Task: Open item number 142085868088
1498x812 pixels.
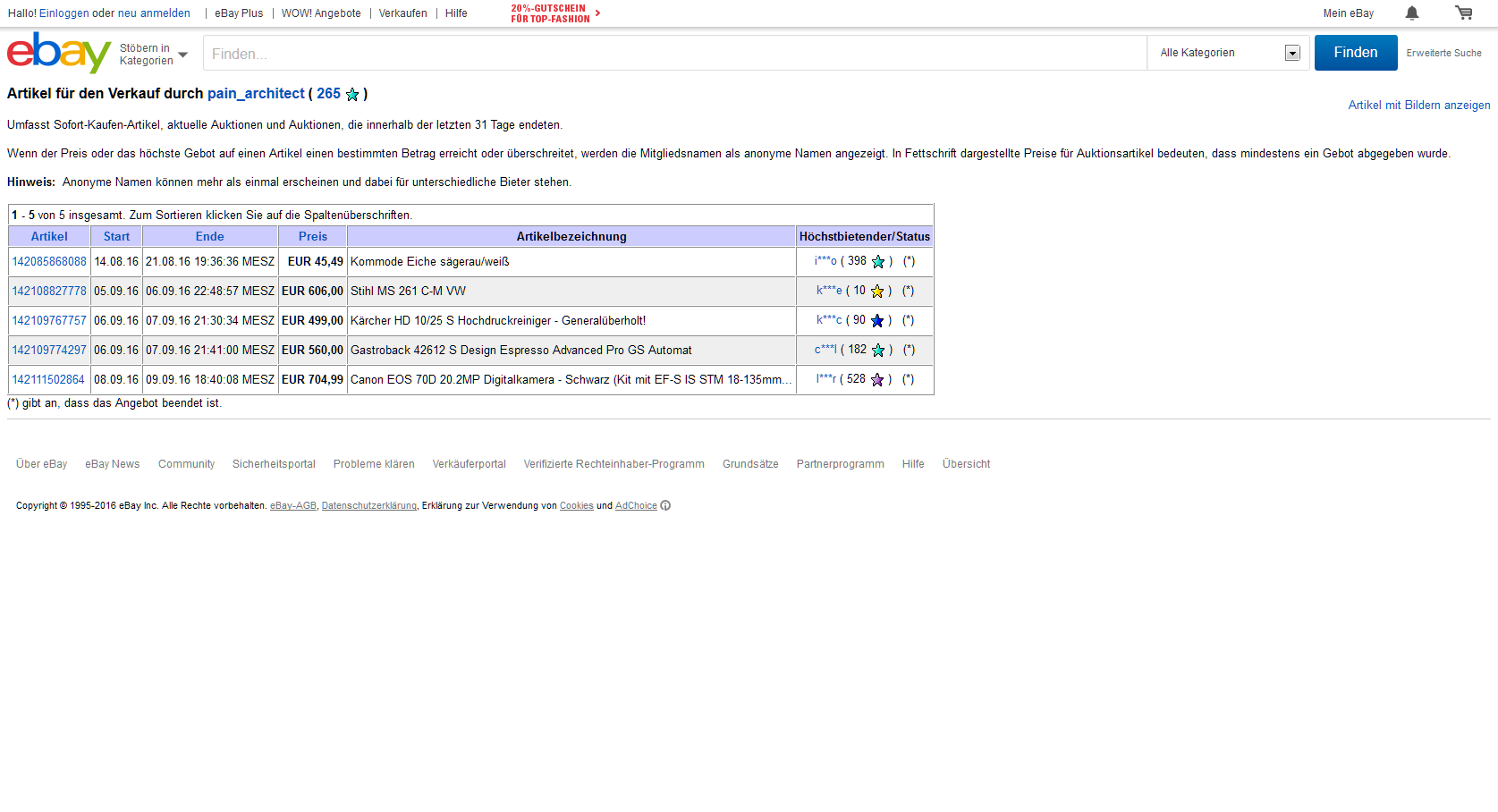Action: (x=49, y=262)
